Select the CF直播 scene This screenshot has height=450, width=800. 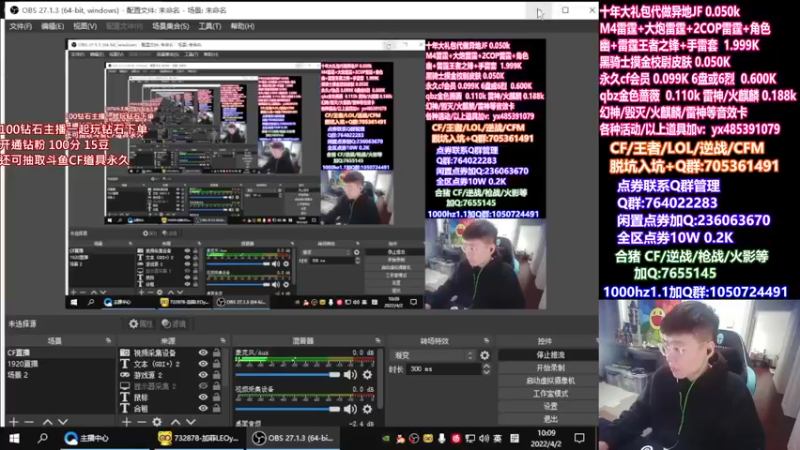tap(60, 353)
